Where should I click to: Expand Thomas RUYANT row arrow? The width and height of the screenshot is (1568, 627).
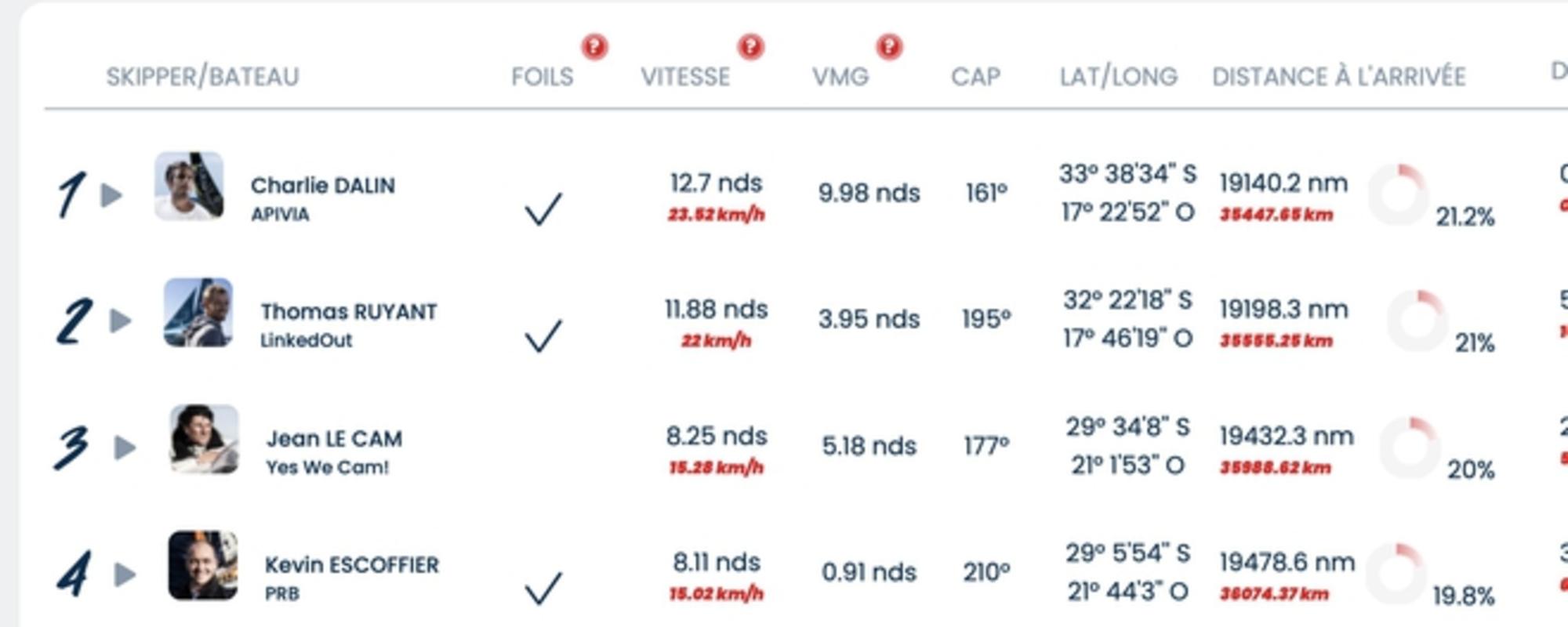[x=120, y=321]
